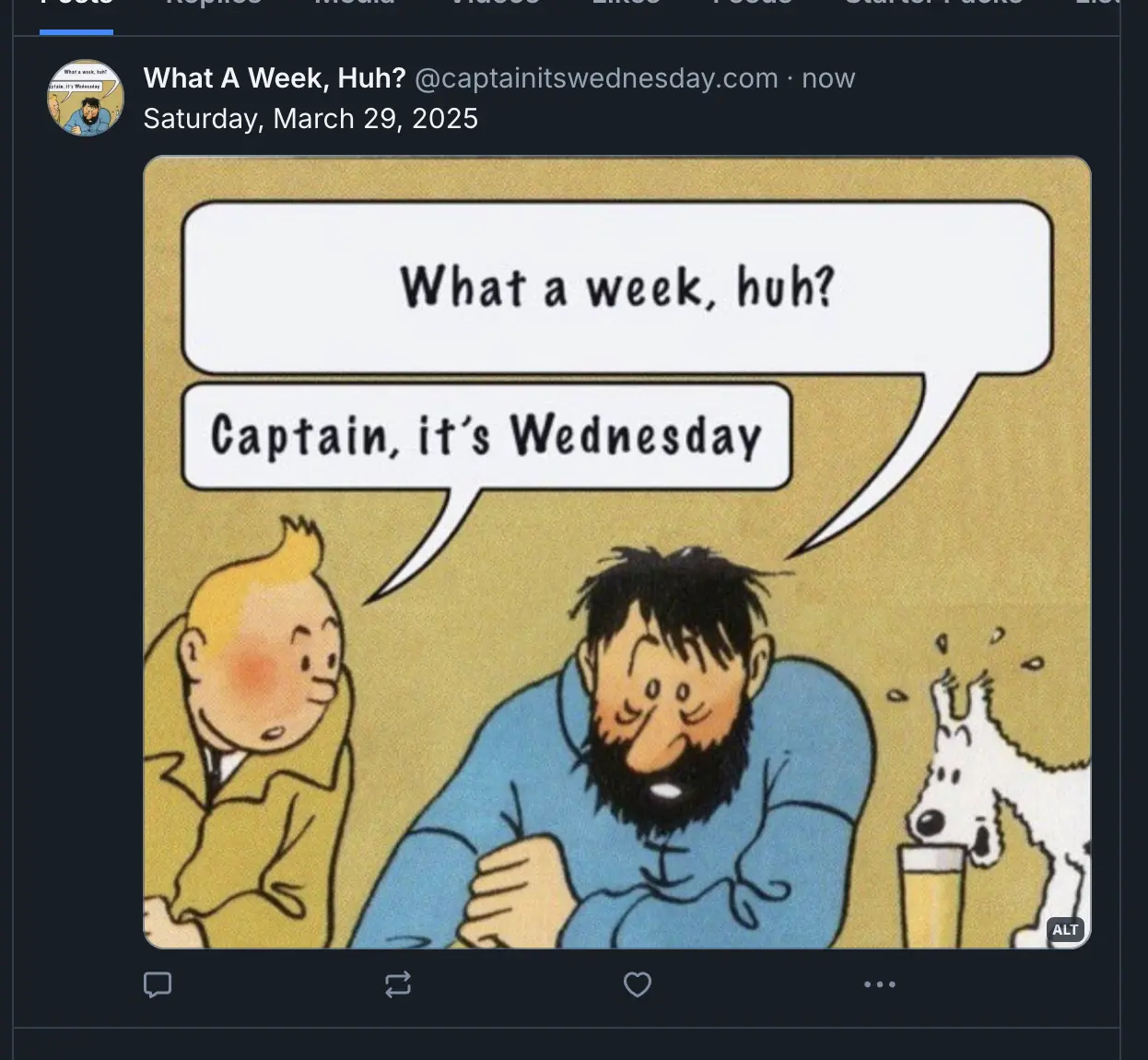Open the Media tab
1148x1060 pixels.
pos(353,5)
